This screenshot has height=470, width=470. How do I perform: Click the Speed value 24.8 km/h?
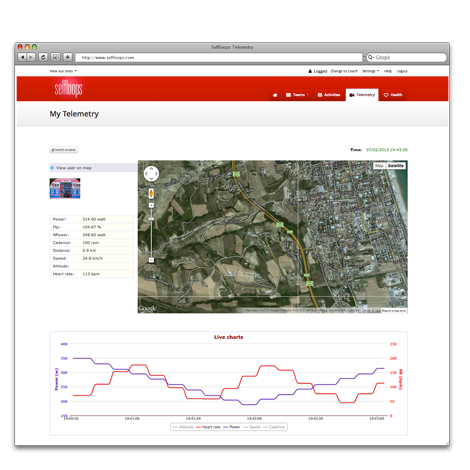click(93, 258)
